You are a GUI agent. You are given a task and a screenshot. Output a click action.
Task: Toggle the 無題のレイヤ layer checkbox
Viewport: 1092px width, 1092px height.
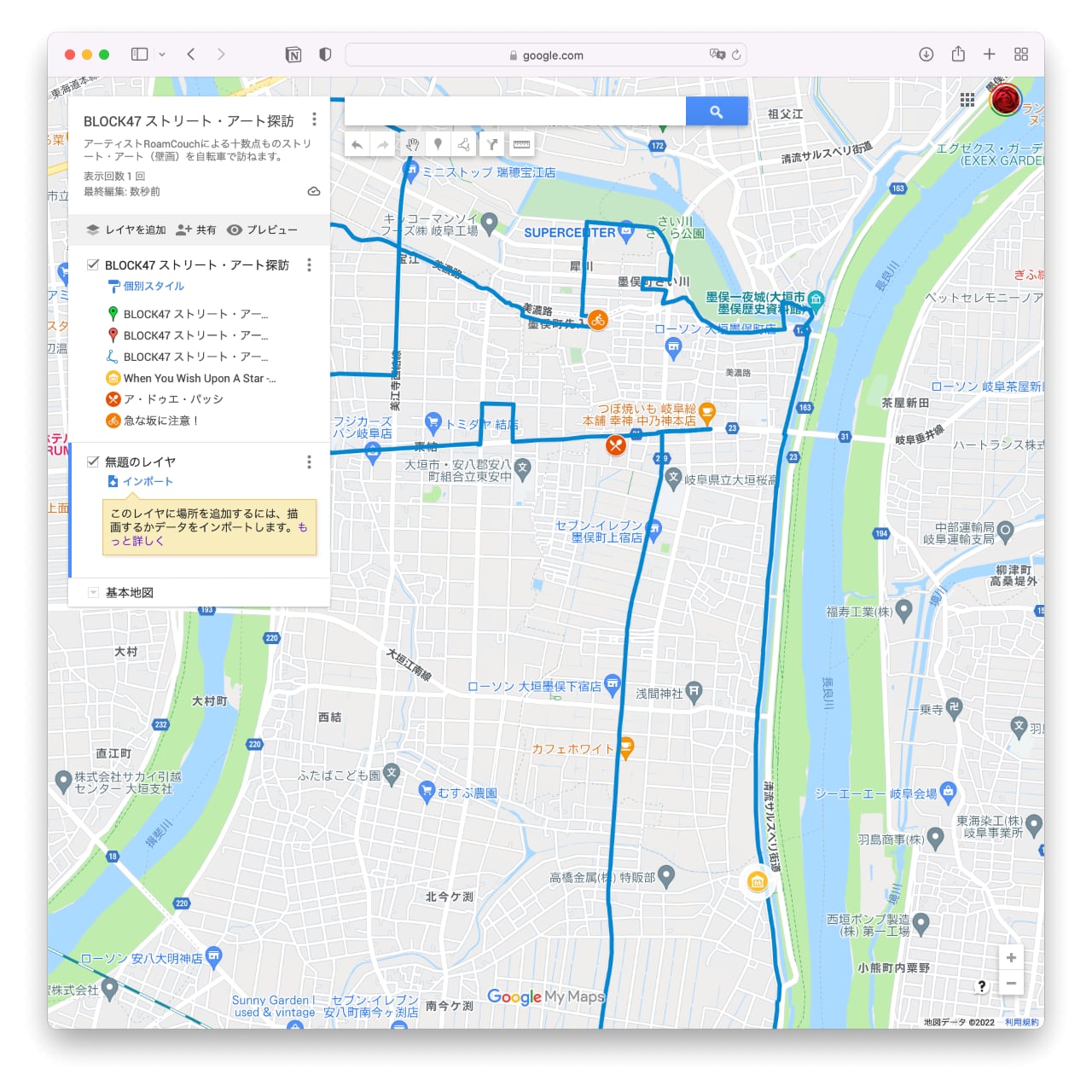click(x=93, y=462)
